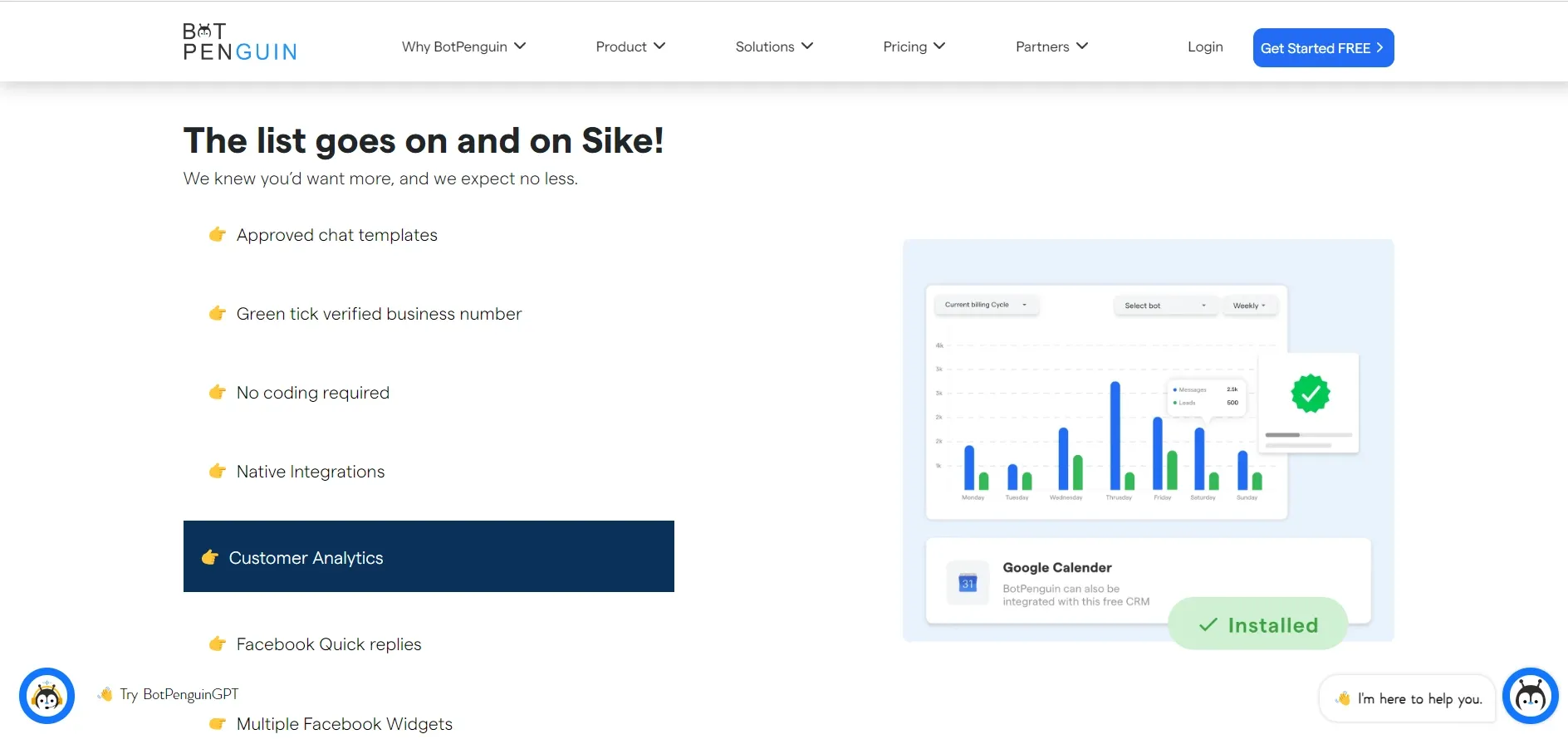Viewport: 1568px width, 739px height.
Task: Select Multiple Facebook Widgets item
Action: [345, 724]
